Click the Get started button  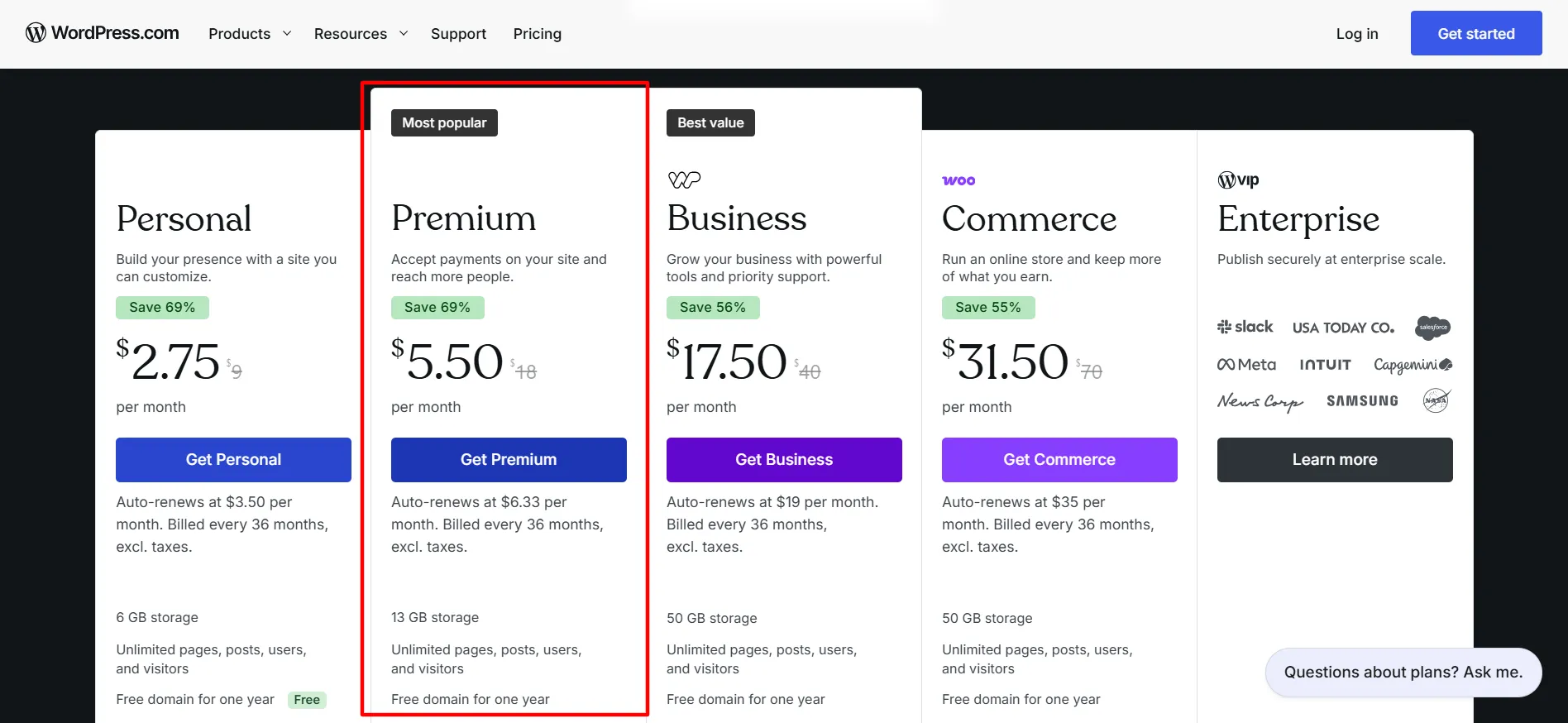click(x=1476, y=33)
